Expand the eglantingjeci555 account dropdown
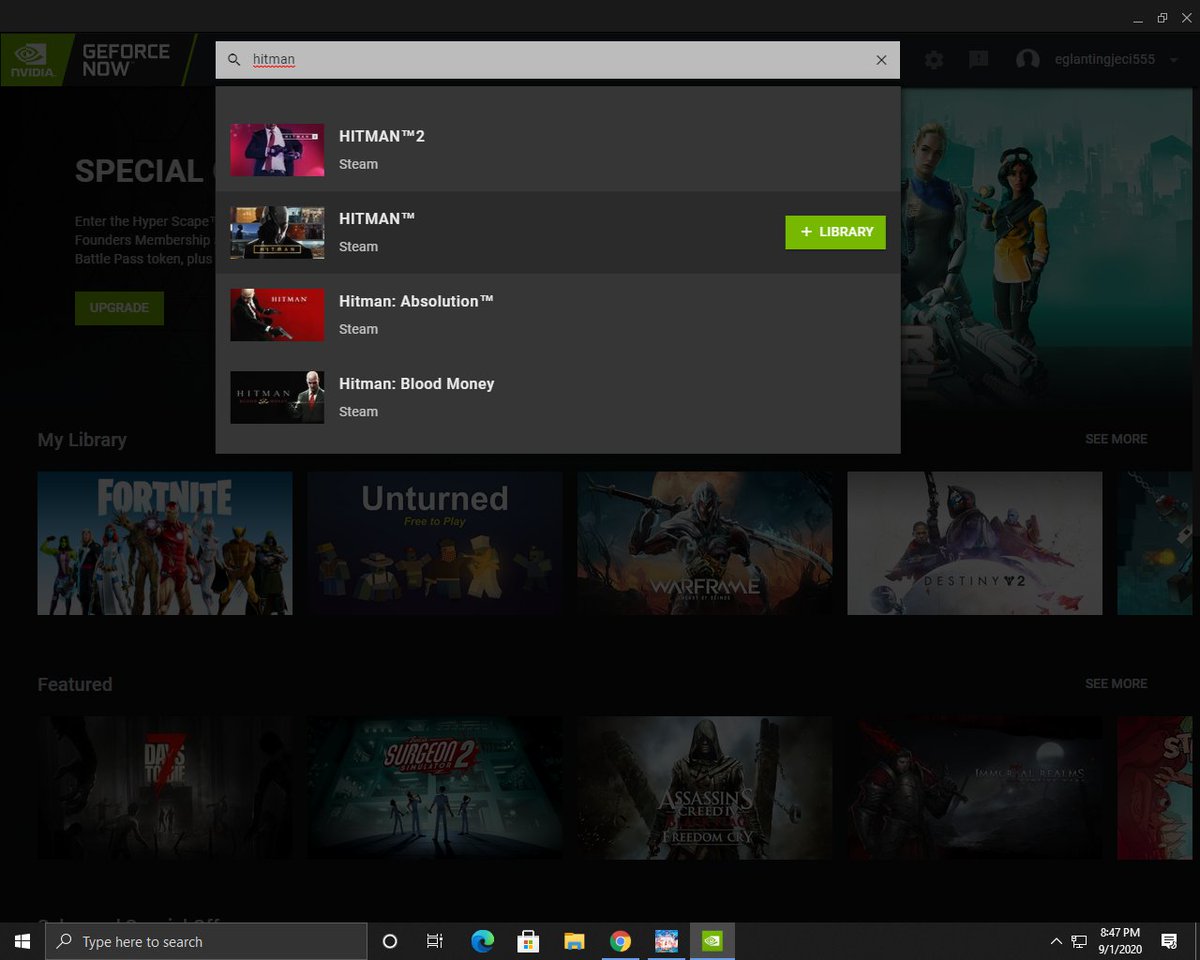The image size is (1200, 960). tap(1174, 60)
